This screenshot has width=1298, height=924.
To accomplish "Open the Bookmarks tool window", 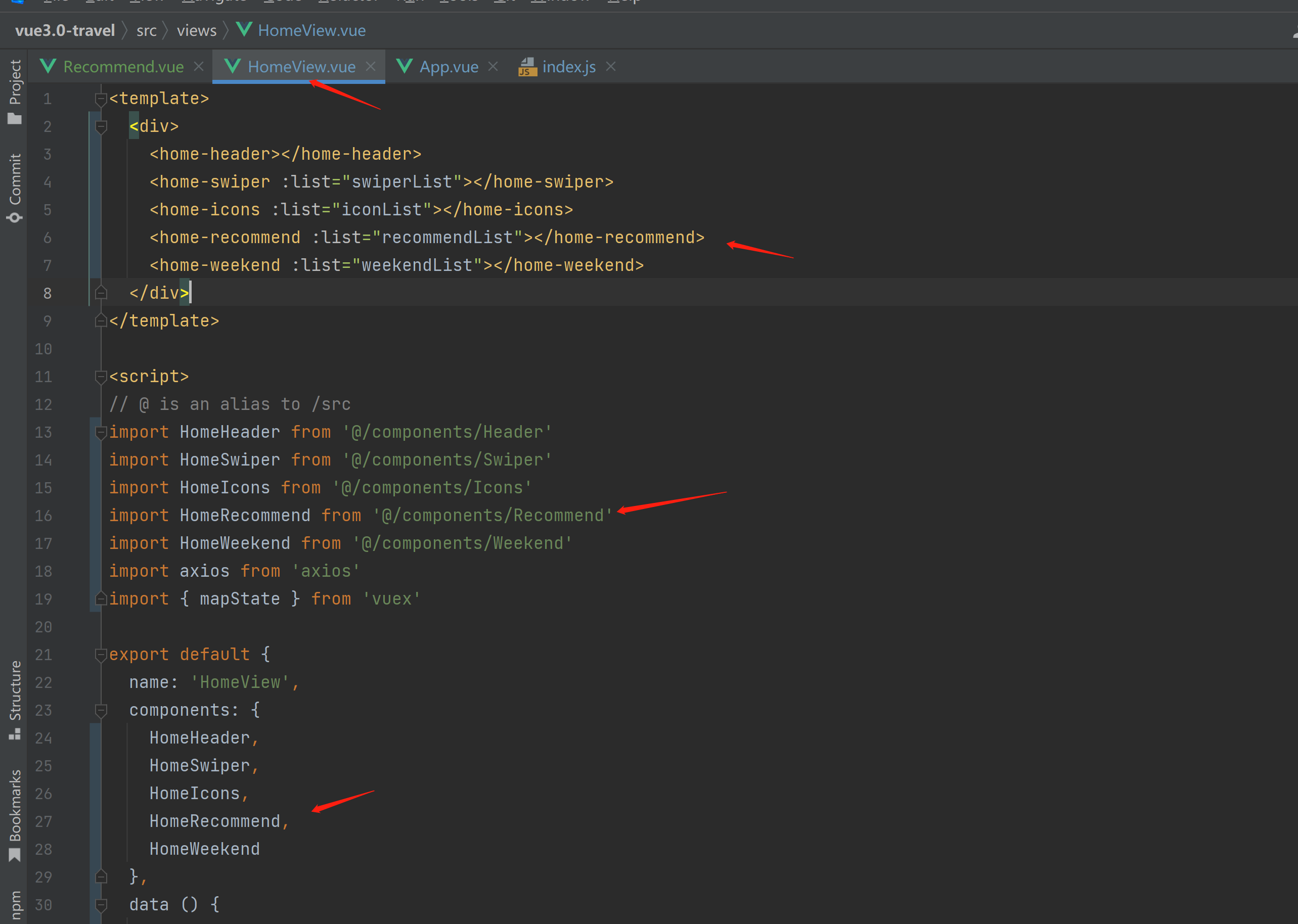I will click(x=15, y=815).
